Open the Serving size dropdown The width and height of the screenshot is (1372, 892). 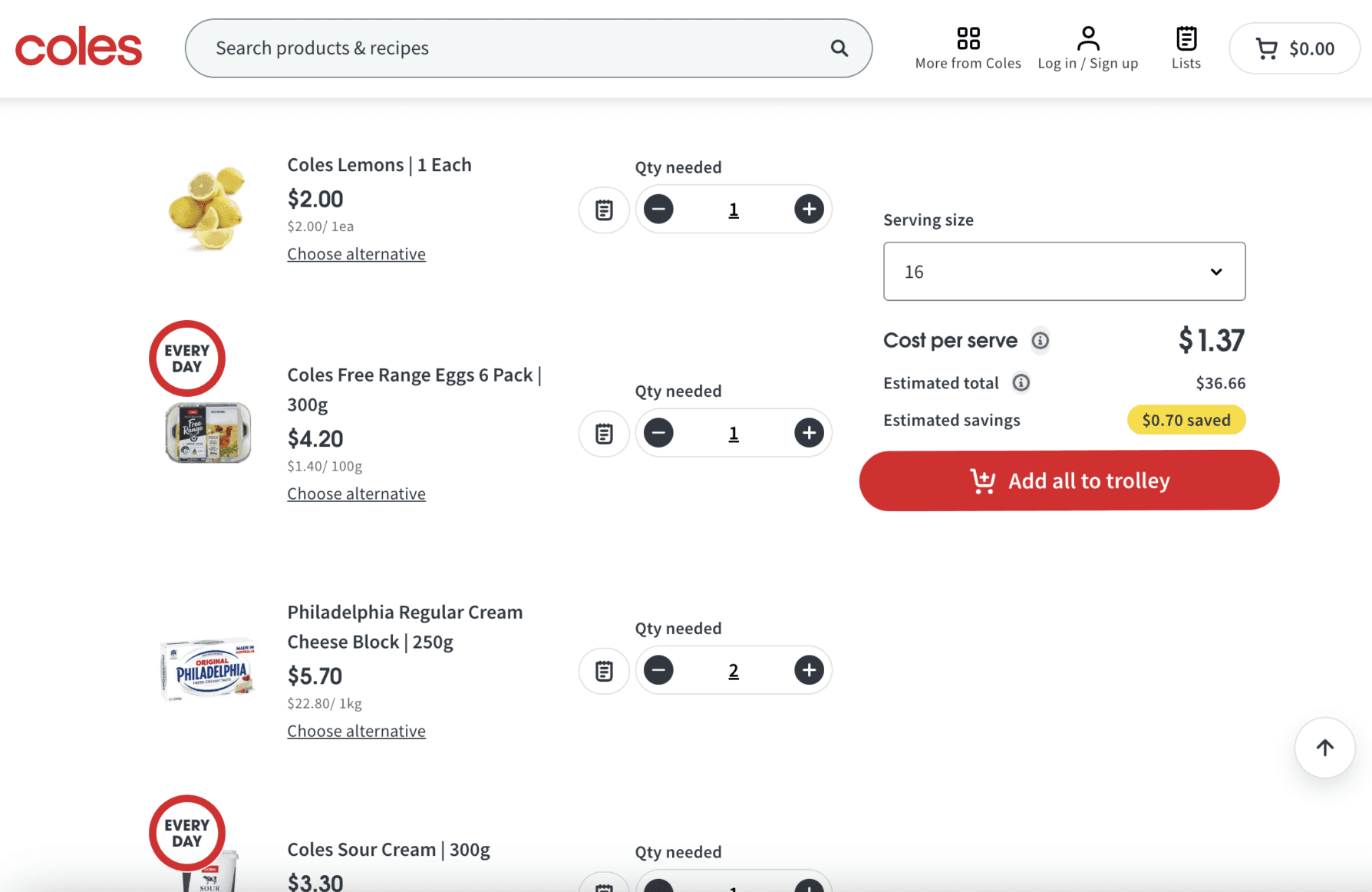(x=1064, y=272)
